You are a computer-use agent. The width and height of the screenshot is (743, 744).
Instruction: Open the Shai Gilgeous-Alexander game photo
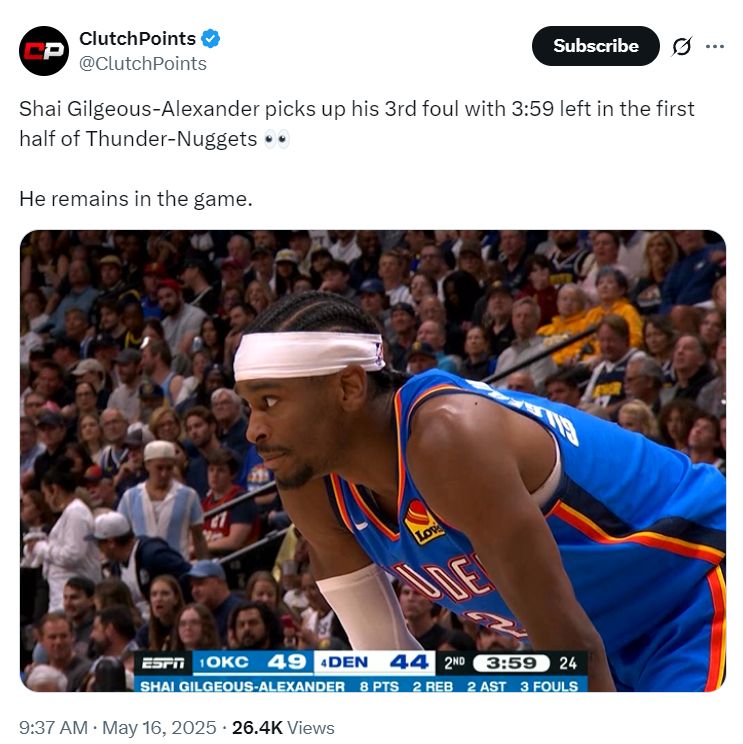(372, 461)
